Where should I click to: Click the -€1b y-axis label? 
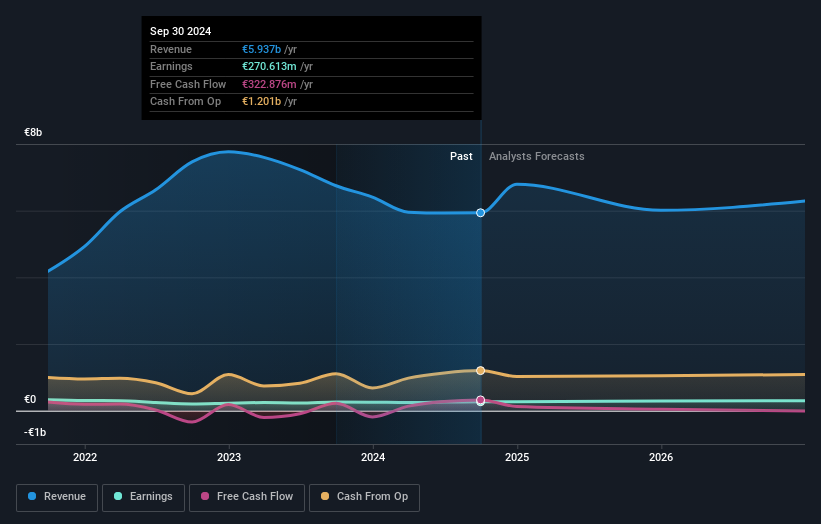(x=35, y=432)
